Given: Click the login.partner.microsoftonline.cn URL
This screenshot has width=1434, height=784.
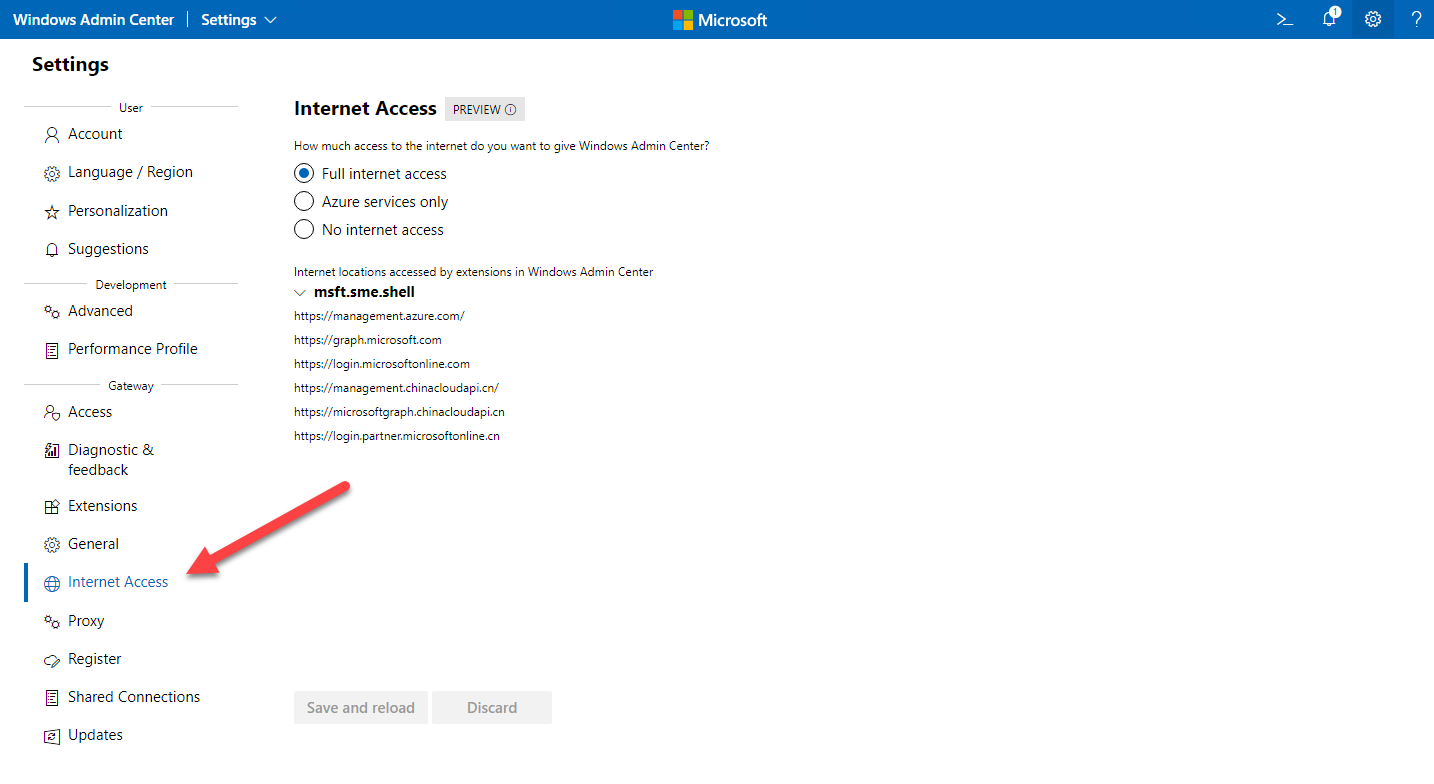Looking at the screenshot, I should (397, 436).
